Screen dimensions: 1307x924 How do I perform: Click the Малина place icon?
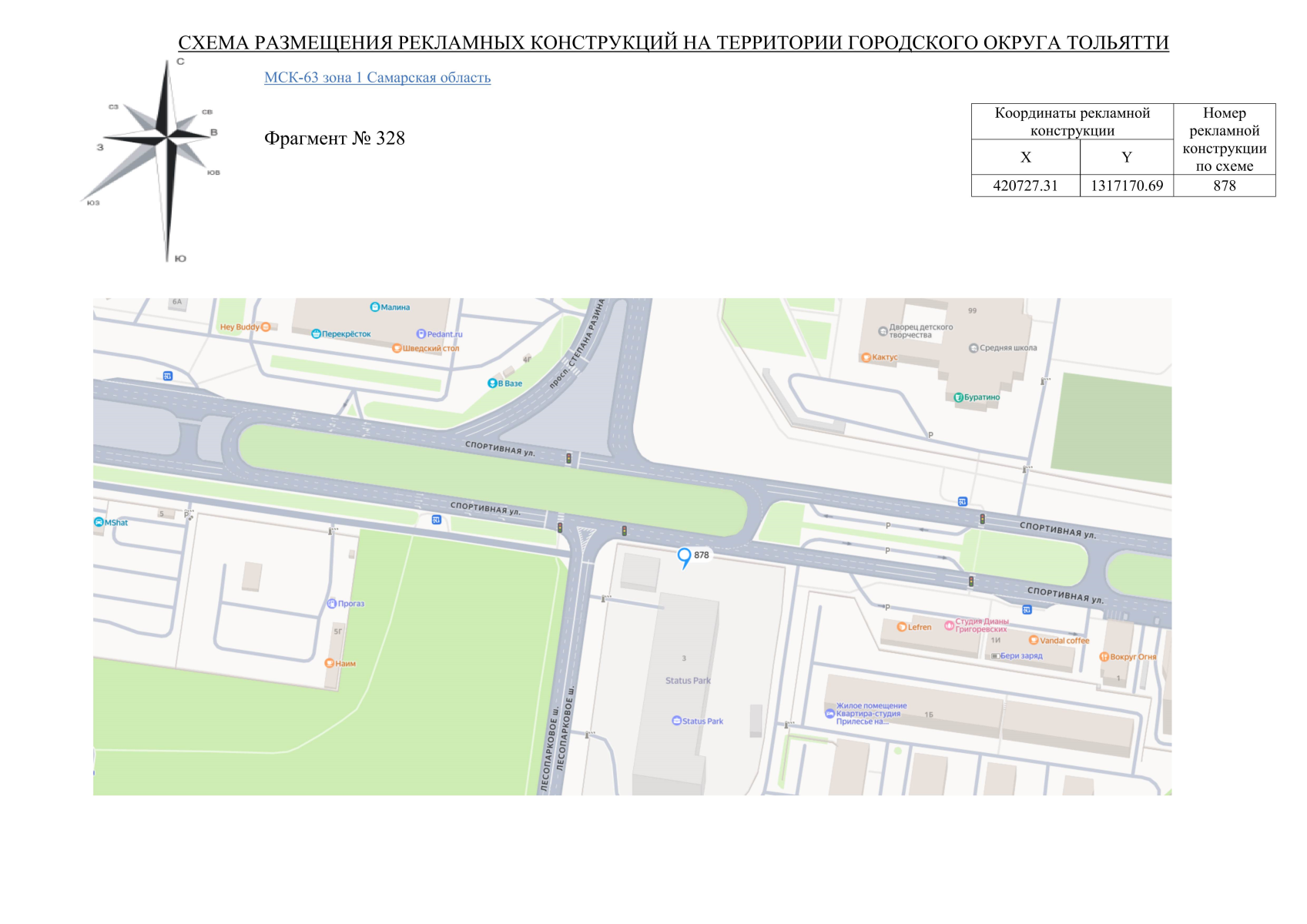coord(375,307)
